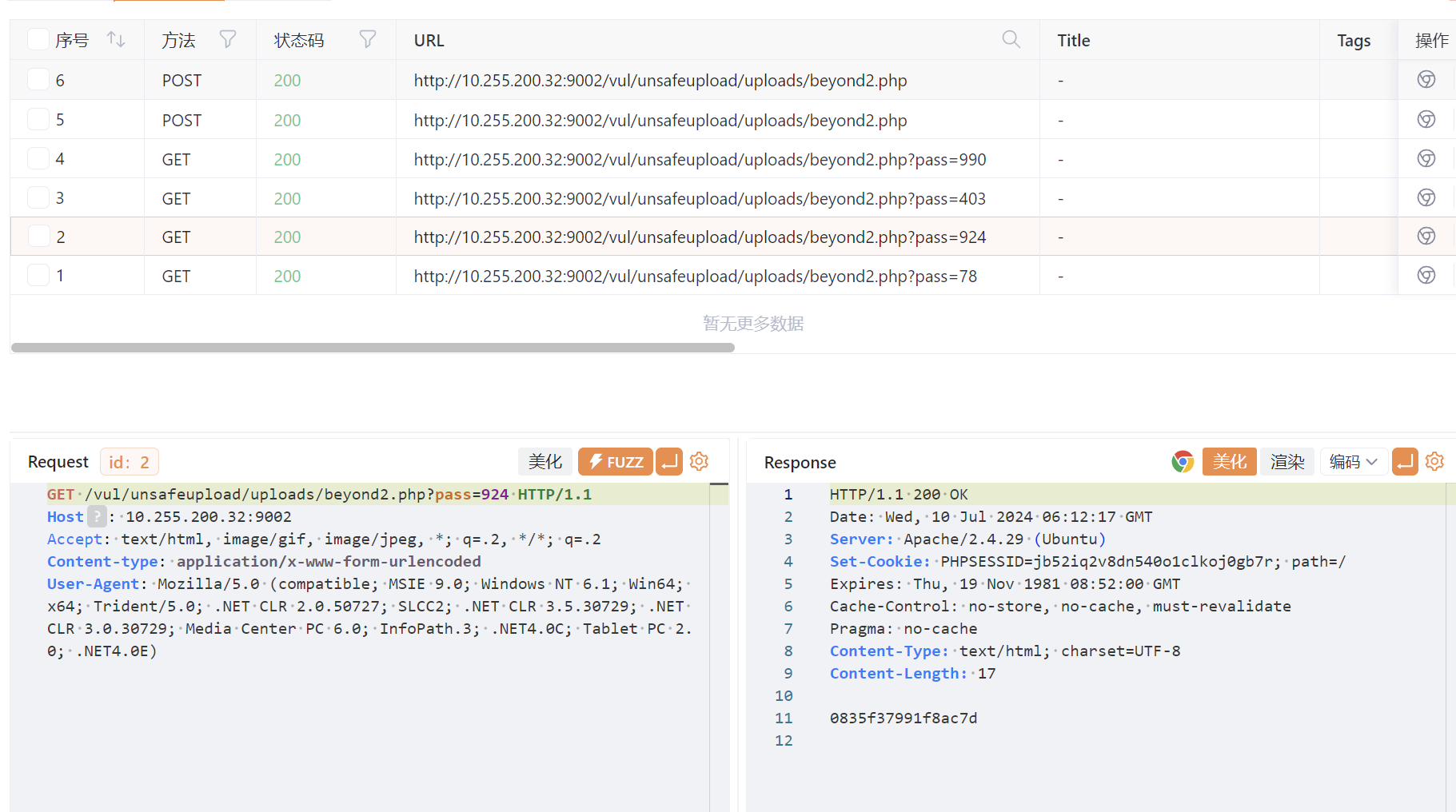This screenshot has width=1456, height=812.
Task: Toggle select-all checkbox in table header
Action: pyautogui.click(x=38, y=39)
